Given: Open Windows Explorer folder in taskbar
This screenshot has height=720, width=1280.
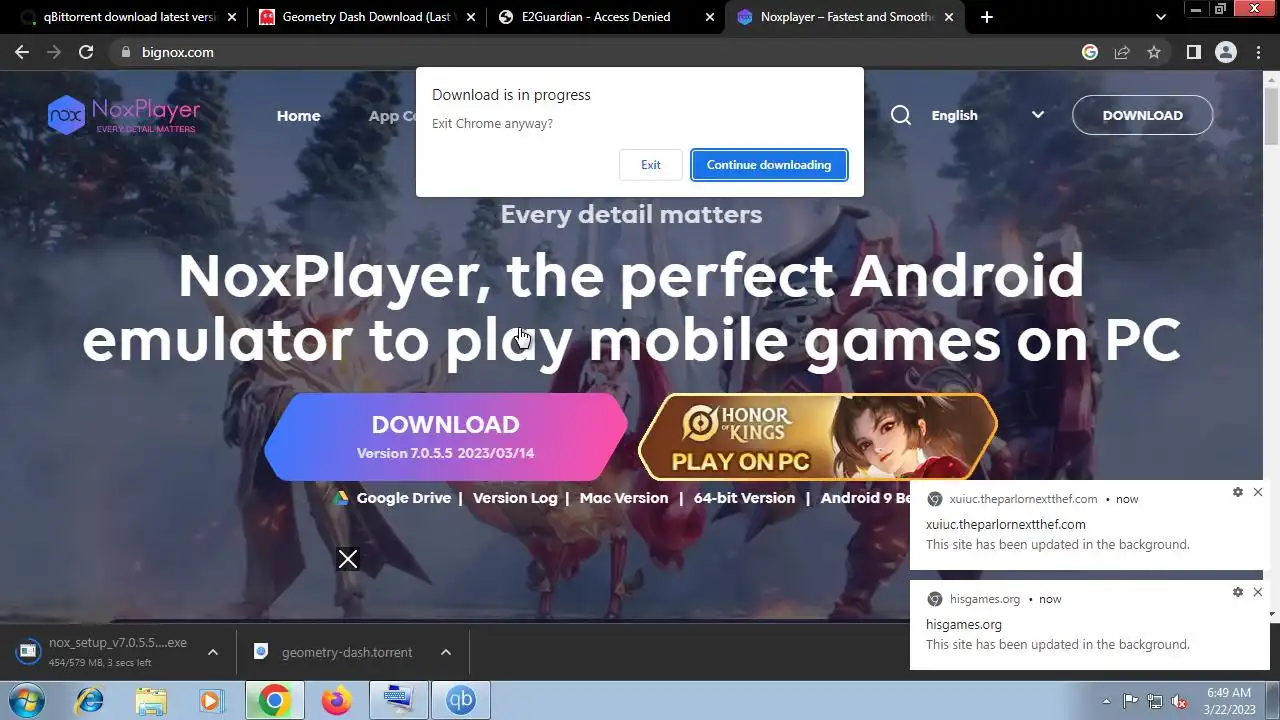Looking at the screenshot, I should tap(151, 701).
